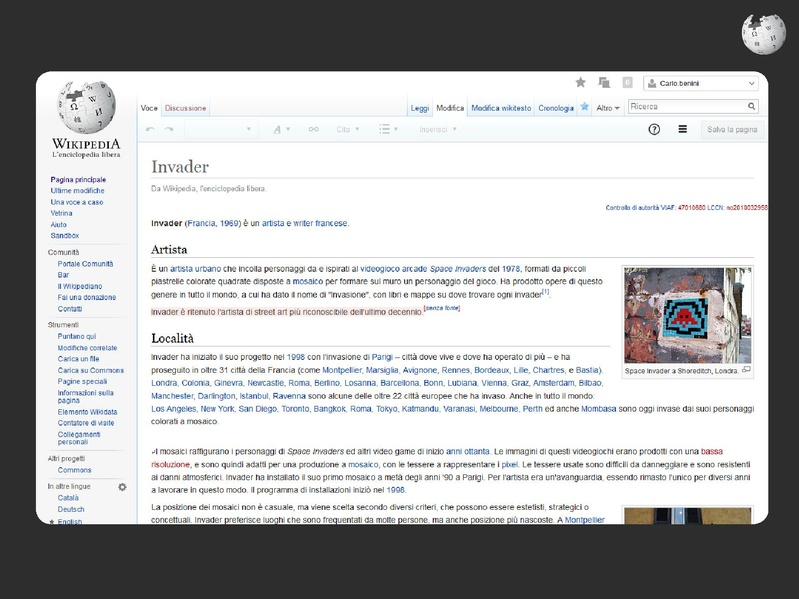Image resolution: width=799 pixels, height=599 pixels.
Task: Open Pagina principale in sidebar
Action: click(78, 179)
